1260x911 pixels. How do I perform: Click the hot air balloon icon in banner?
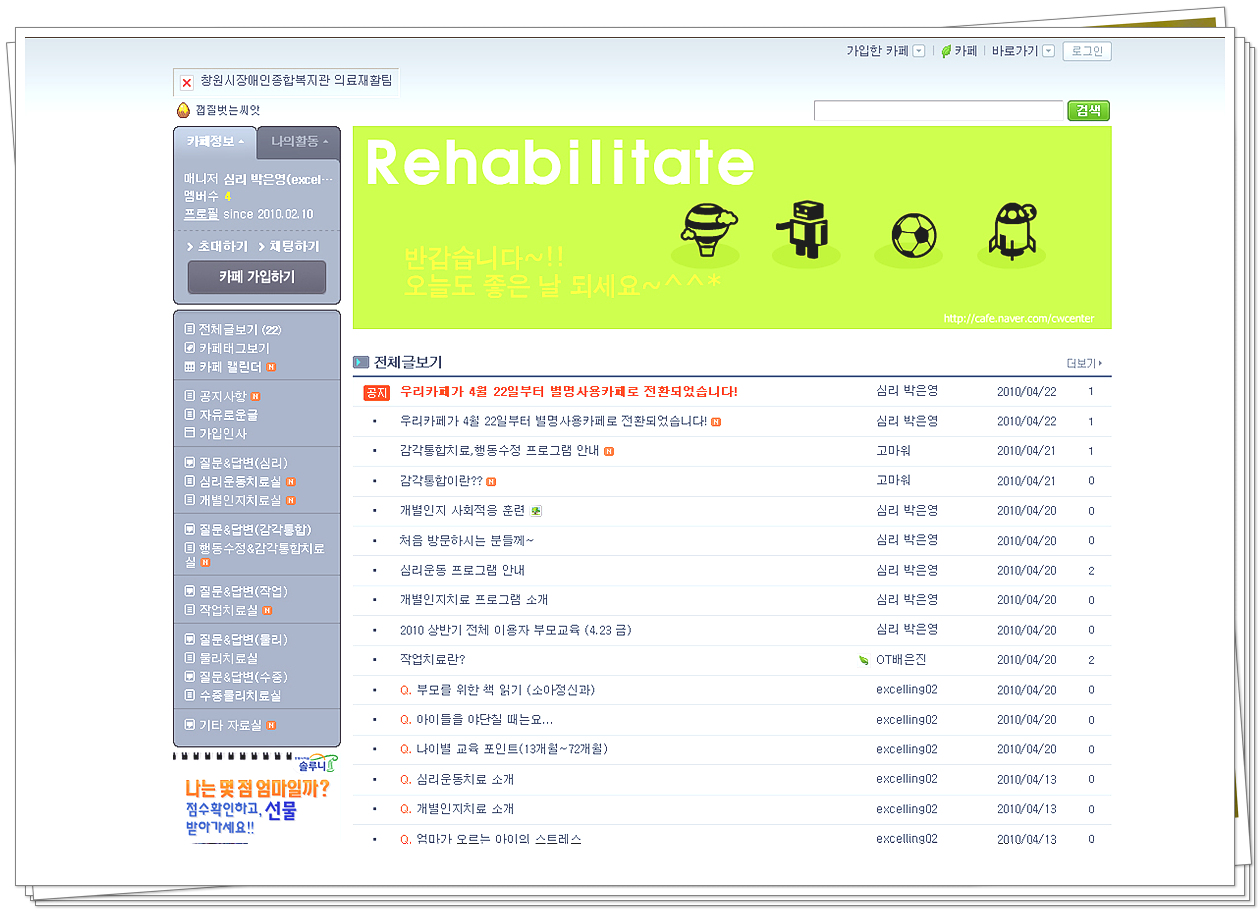click(x=706, y=225)
